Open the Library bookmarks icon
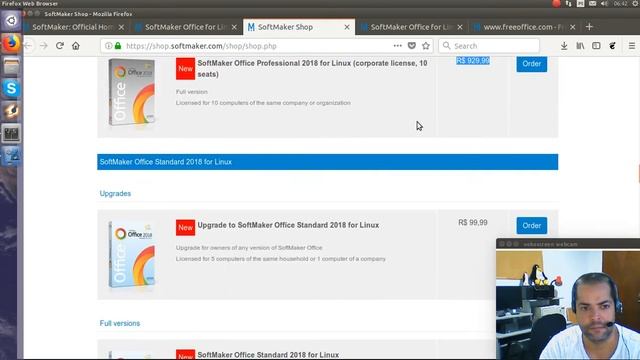This screenshot has height=360, width=640. 580,46
